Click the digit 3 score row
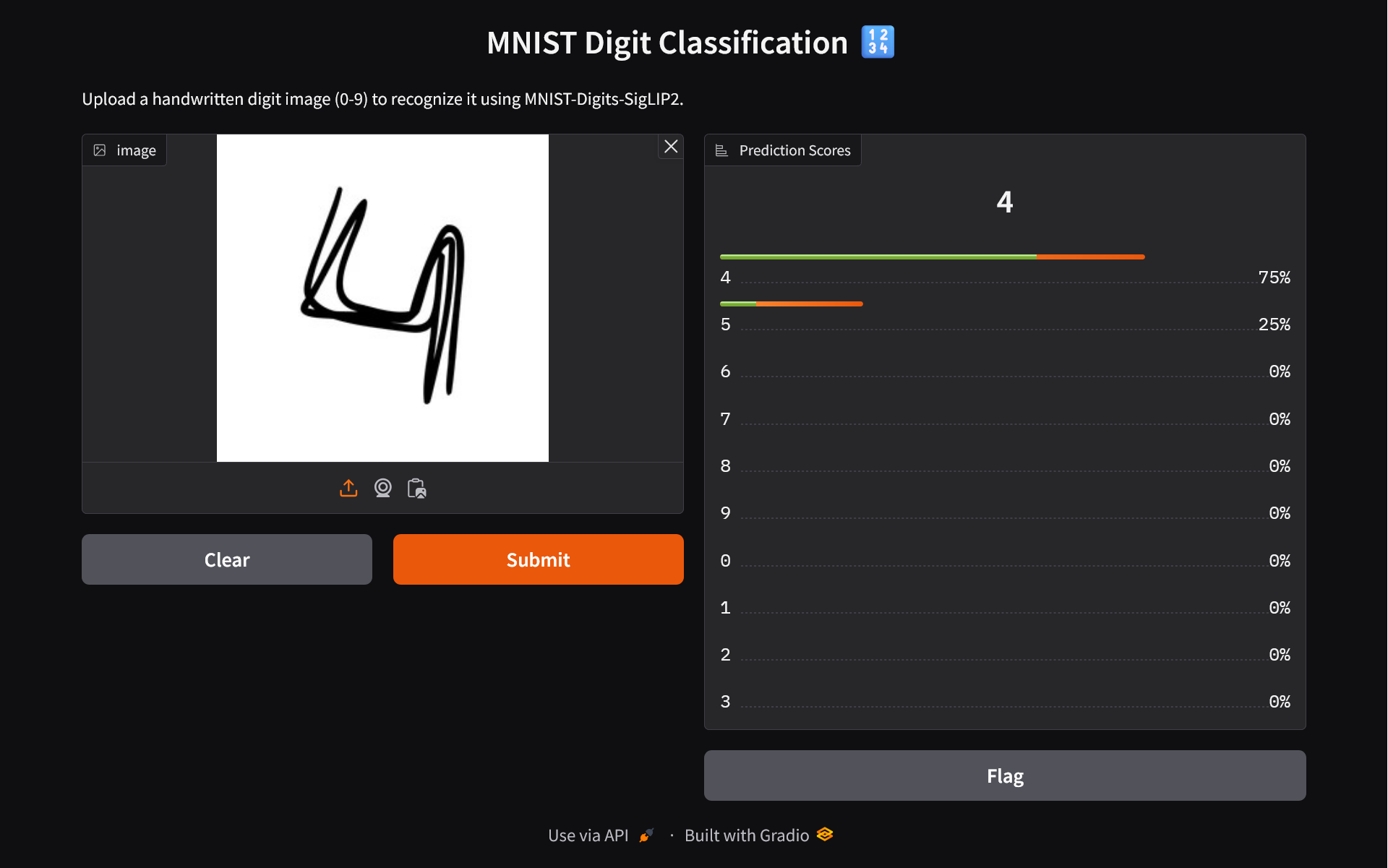This screenshot has height=868, width=1388. tap(1004, 702)
